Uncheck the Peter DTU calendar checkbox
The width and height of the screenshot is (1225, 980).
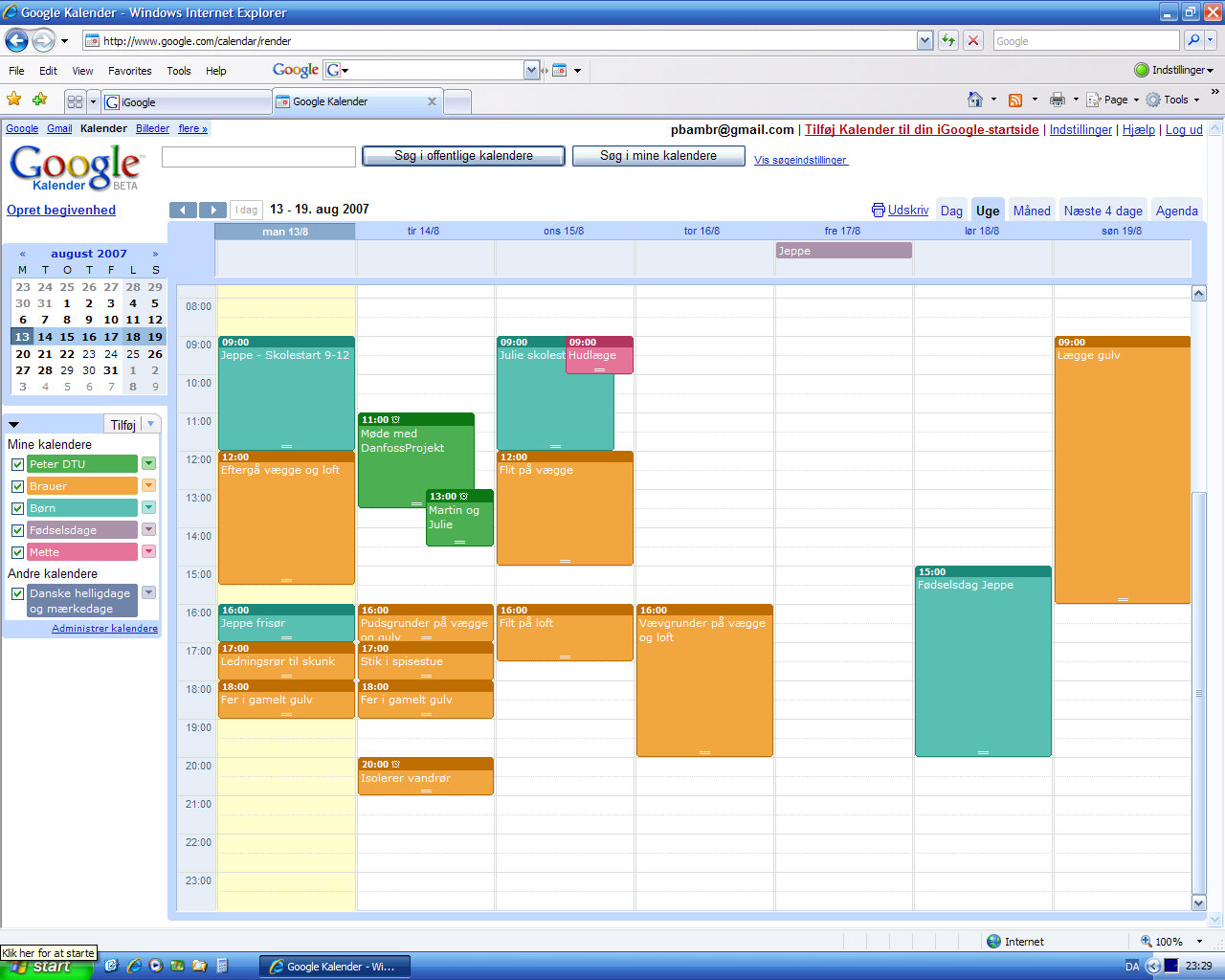click(x=17, y=464)
